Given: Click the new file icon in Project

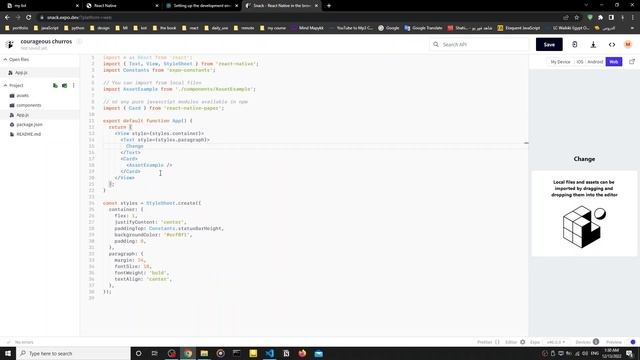Looking at the screenshot, I should click(55, 85).
